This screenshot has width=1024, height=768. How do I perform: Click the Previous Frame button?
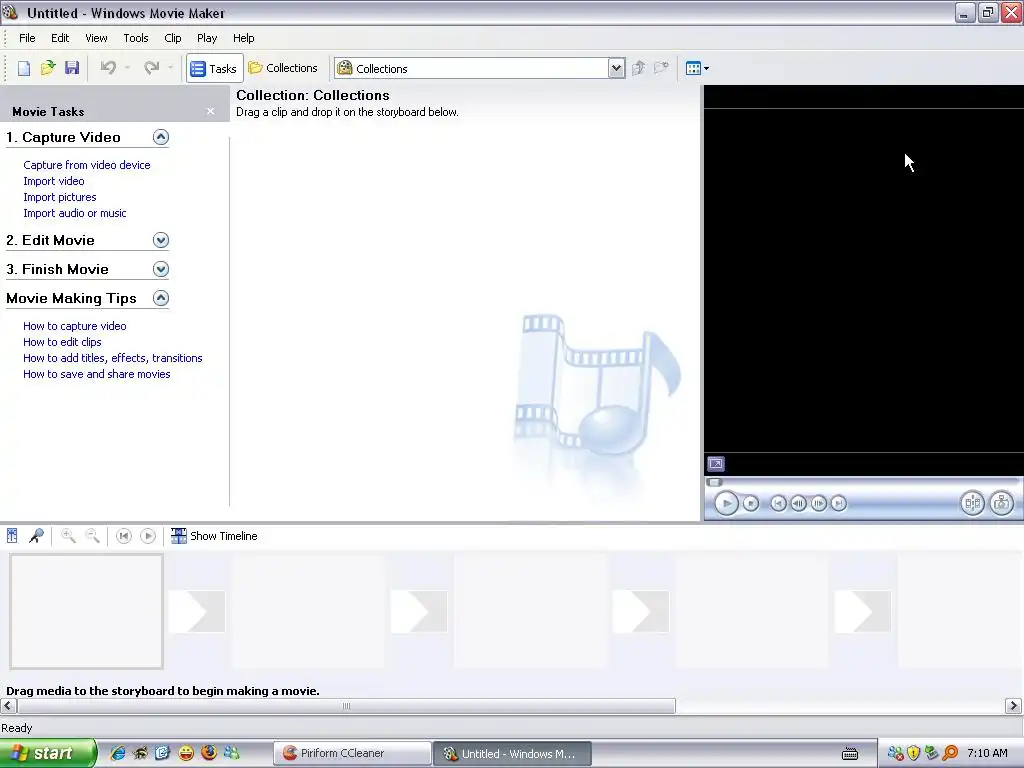798,504
